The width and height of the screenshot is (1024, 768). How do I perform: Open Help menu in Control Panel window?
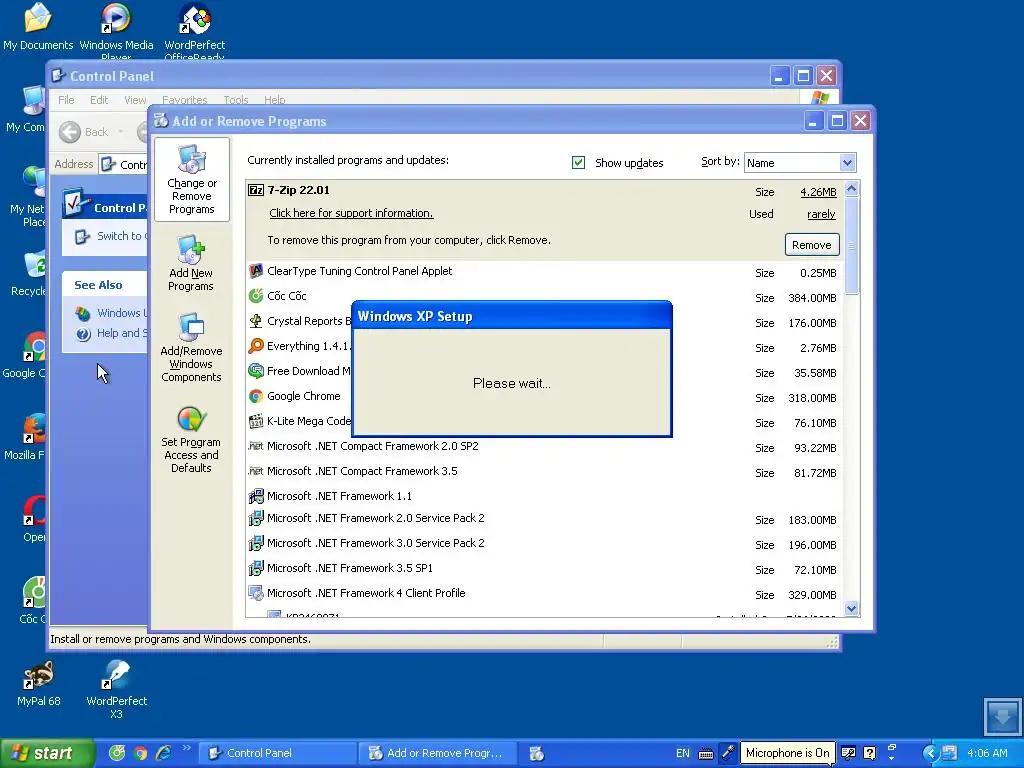[274, 100]
